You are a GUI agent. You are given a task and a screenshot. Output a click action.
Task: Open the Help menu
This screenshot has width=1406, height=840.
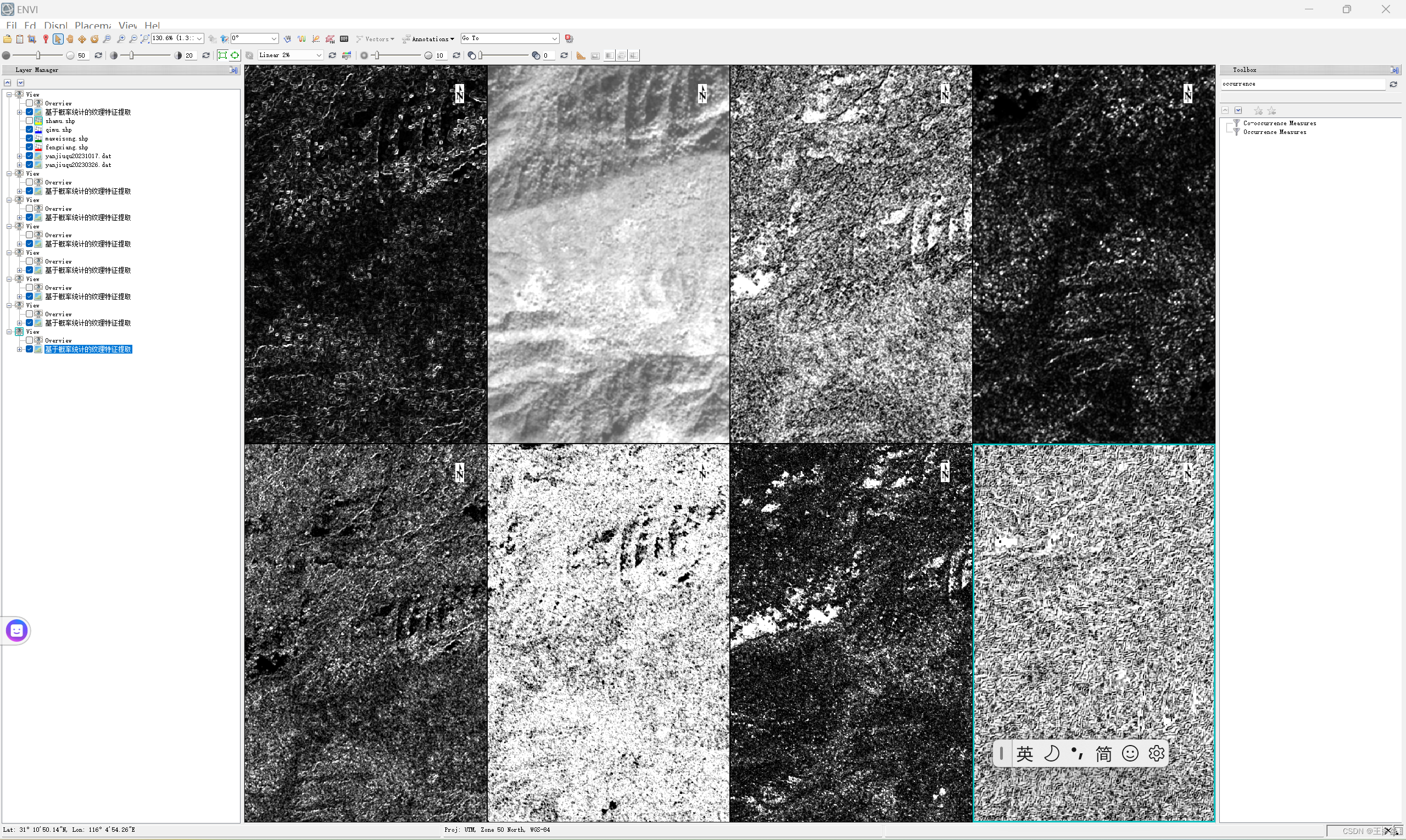(x=152, y=25)
